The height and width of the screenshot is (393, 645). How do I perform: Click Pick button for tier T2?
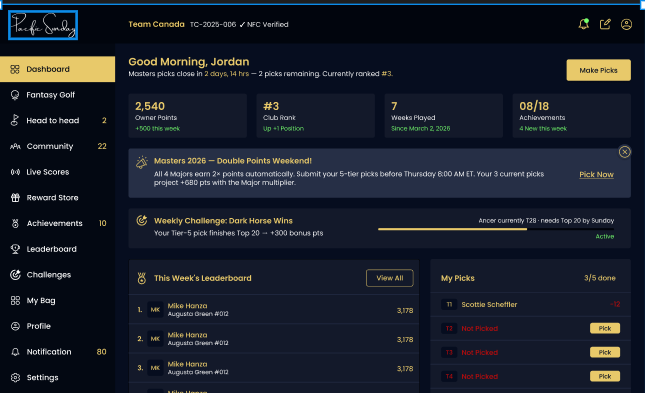tap(605, 328)
